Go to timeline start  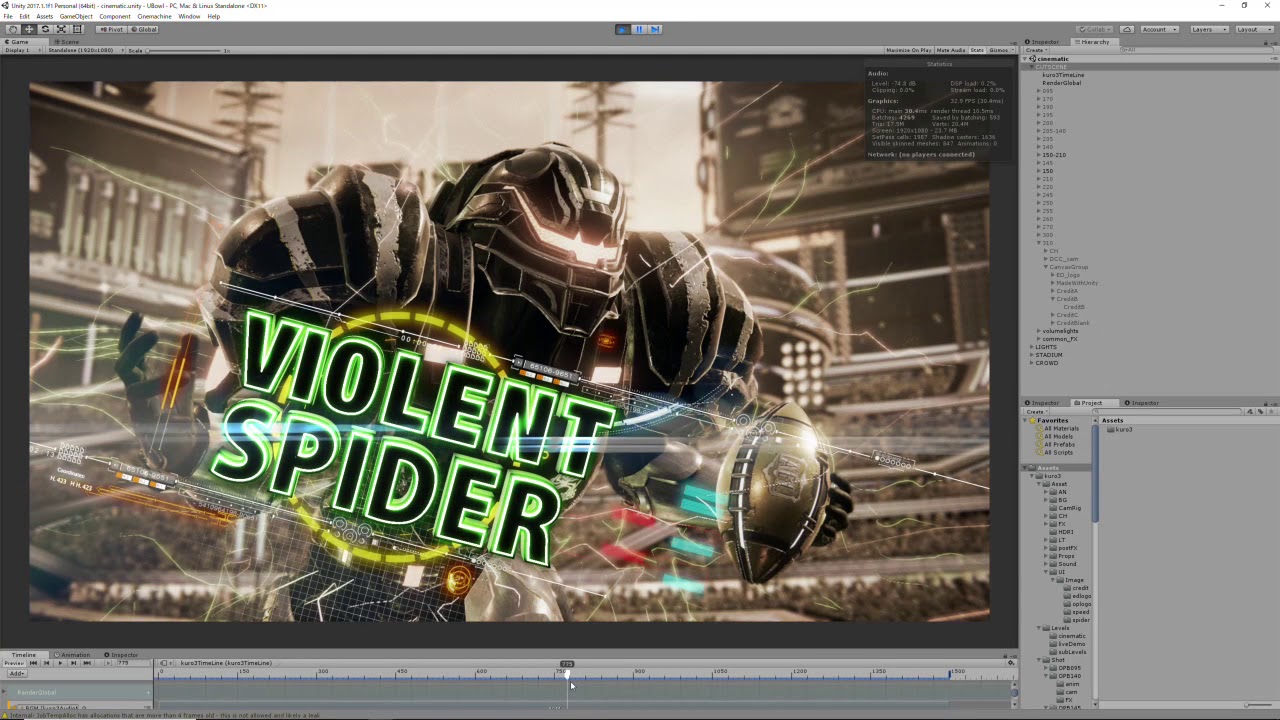coord(33,663)
